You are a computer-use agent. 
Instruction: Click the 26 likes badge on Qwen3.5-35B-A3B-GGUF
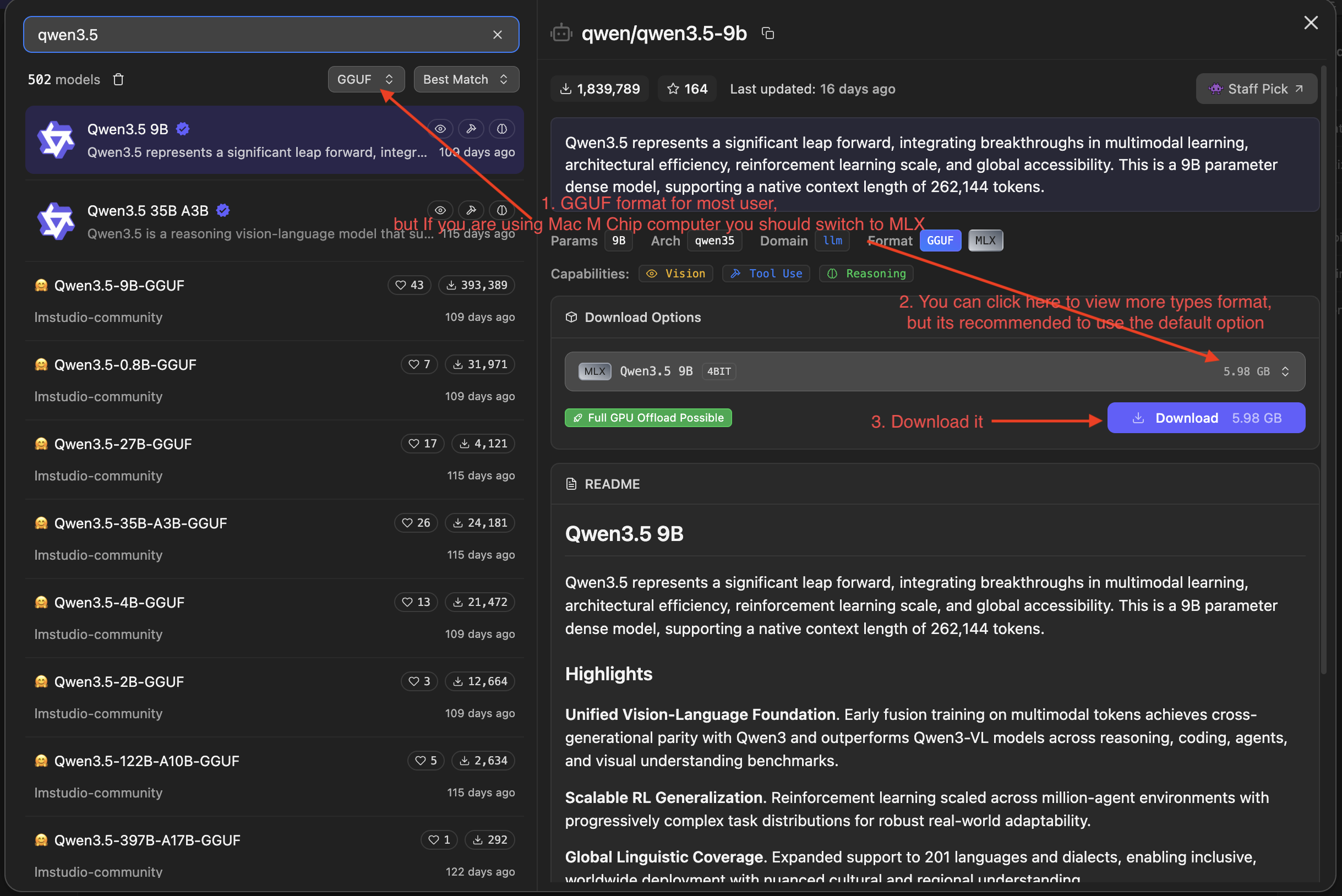coord(416,523)
